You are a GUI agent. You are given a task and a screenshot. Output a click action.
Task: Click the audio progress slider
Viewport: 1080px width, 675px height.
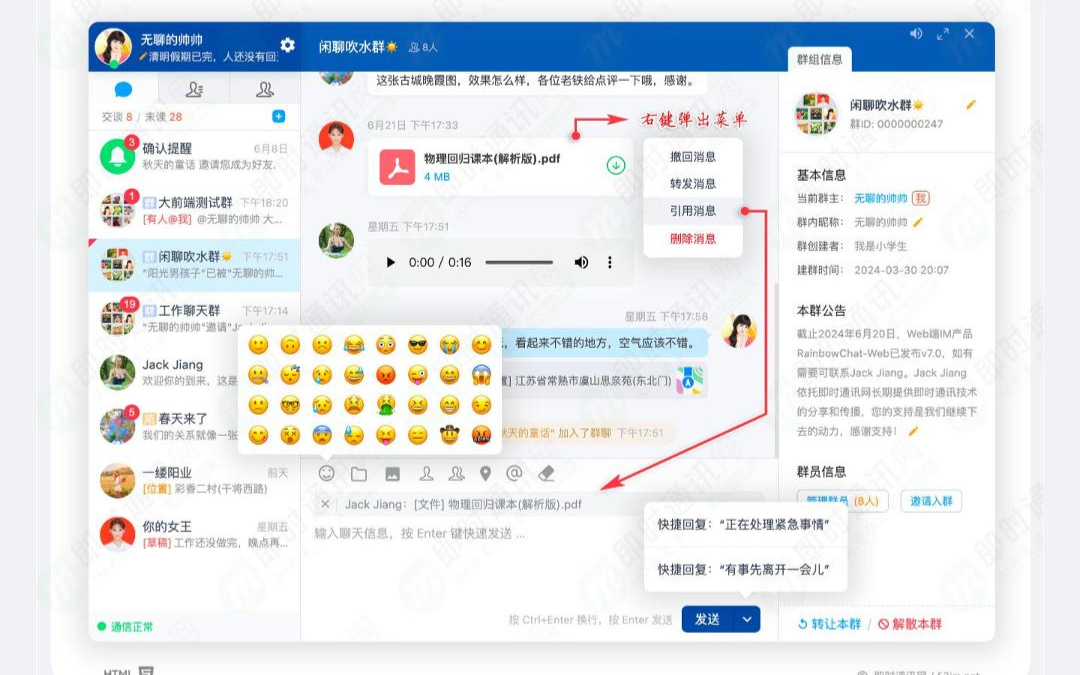519,262
